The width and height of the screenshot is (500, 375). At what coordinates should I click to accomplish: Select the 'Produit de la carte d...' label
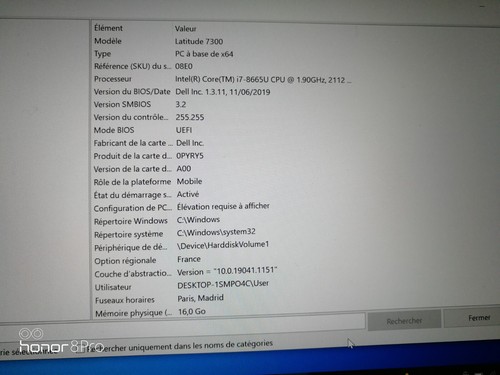point(133,156)
